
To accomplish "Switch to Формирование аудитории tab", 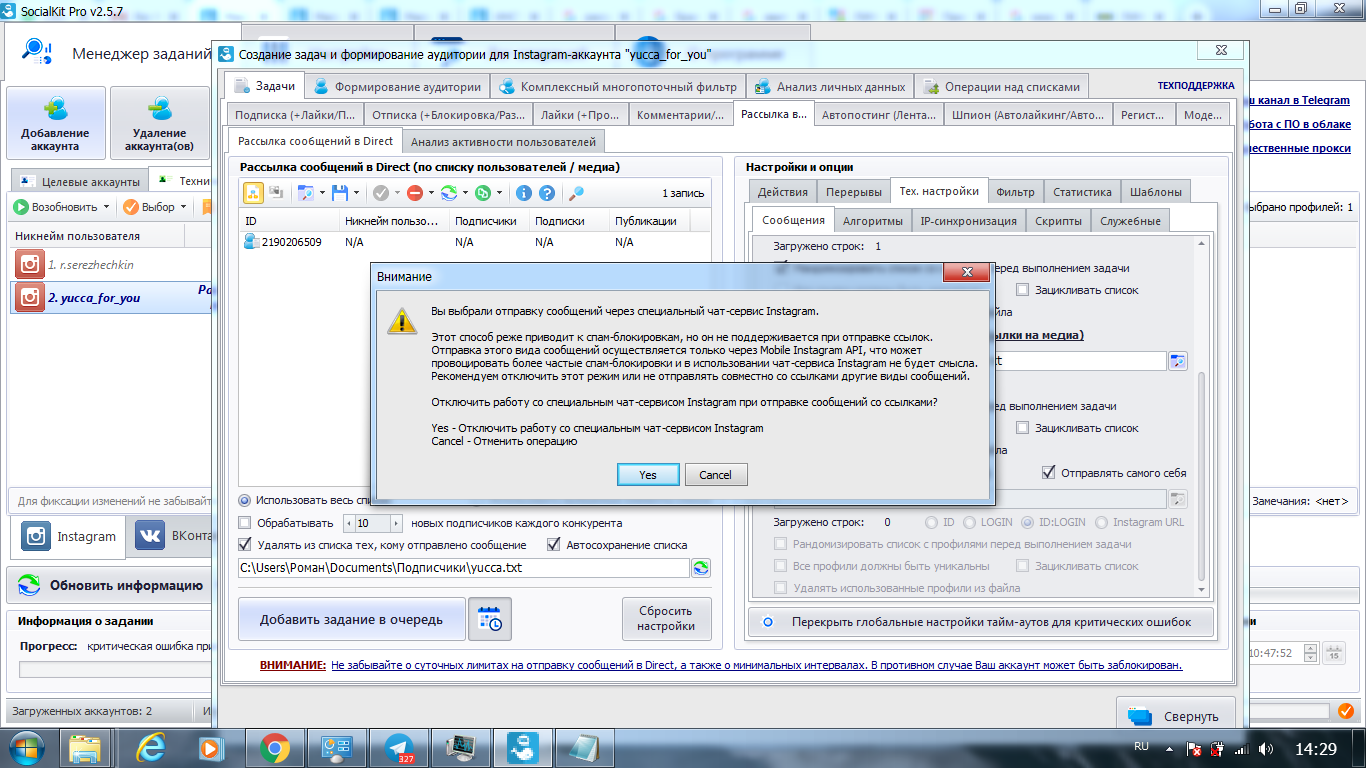I will point(399,86).
